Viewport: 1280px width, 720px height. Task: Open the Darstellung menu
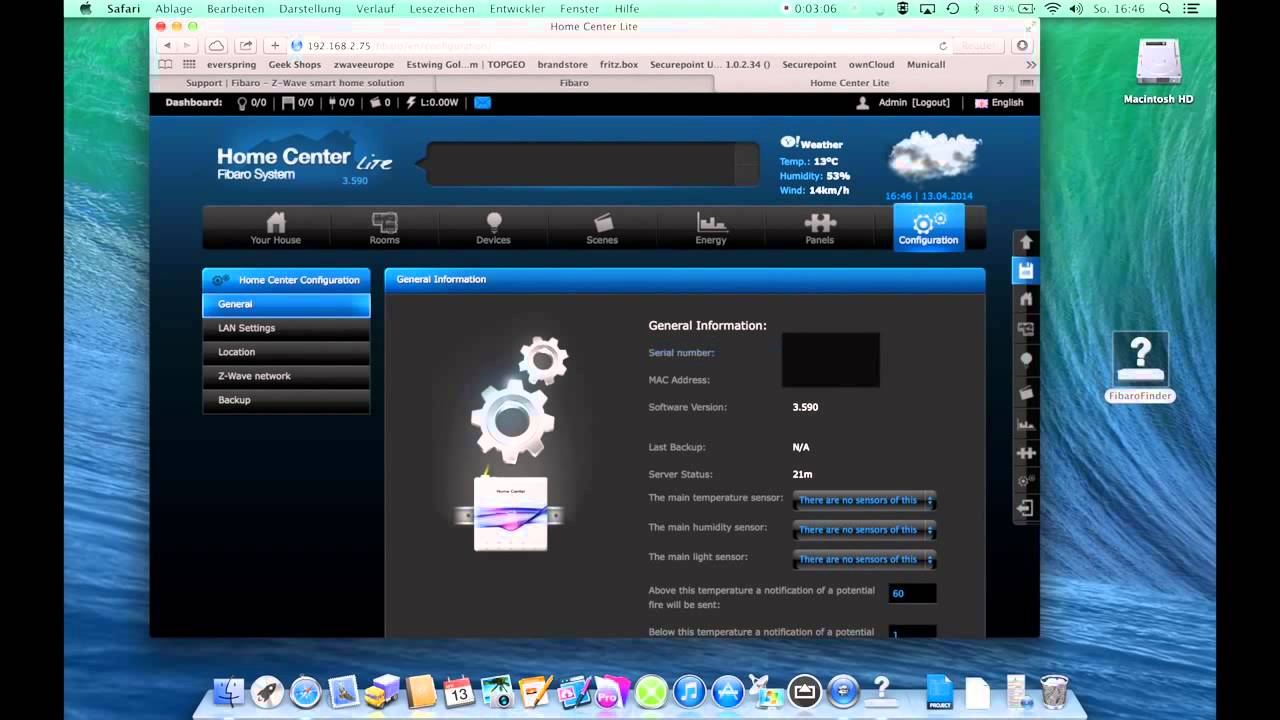pyautogui.click(x=310, y=8)
